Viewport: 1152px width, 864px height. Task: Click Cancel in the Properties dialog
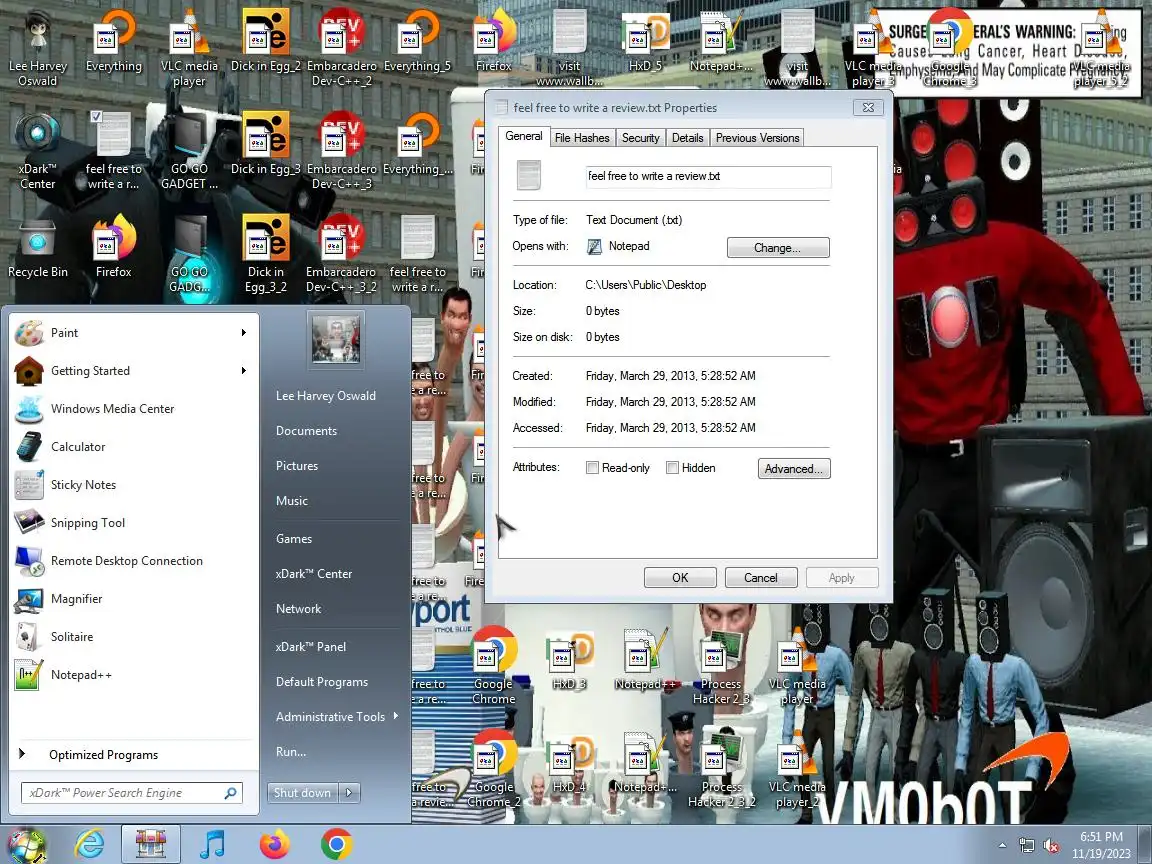point(761,577)
